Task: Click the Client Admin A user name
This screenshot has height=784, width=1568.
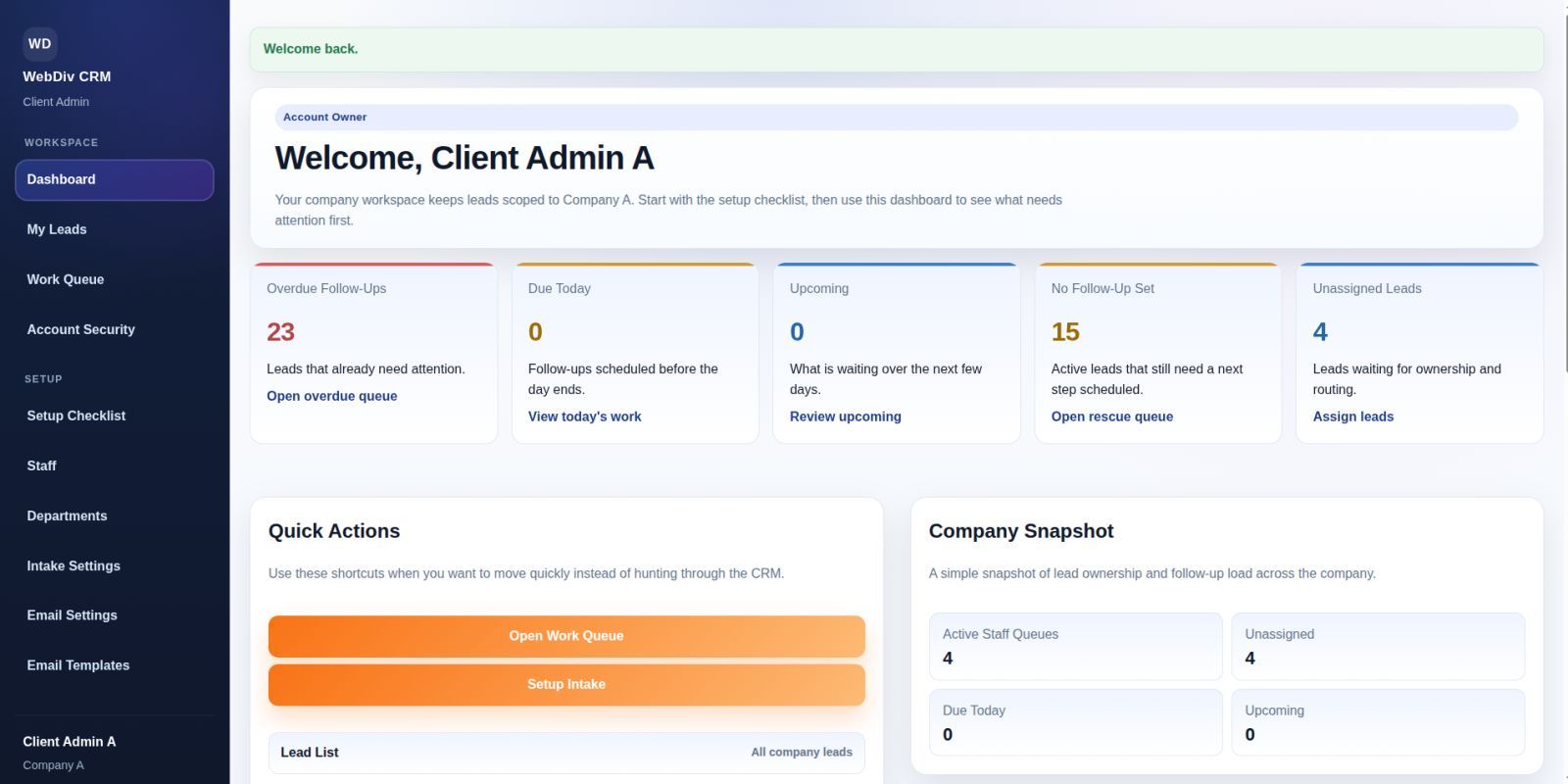Action: pos(70,742)
